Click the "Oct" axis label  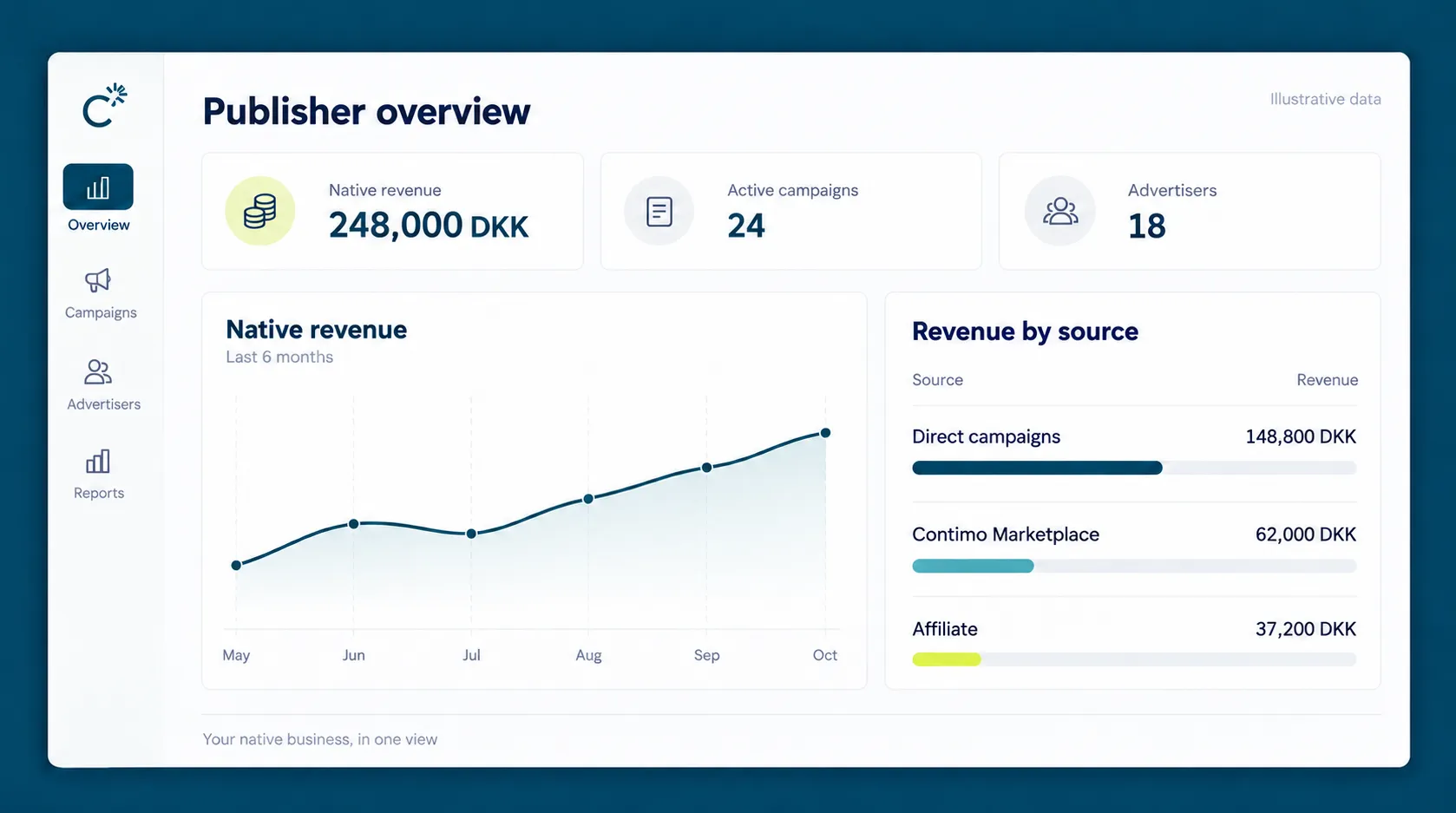click(x=825, y=655)
